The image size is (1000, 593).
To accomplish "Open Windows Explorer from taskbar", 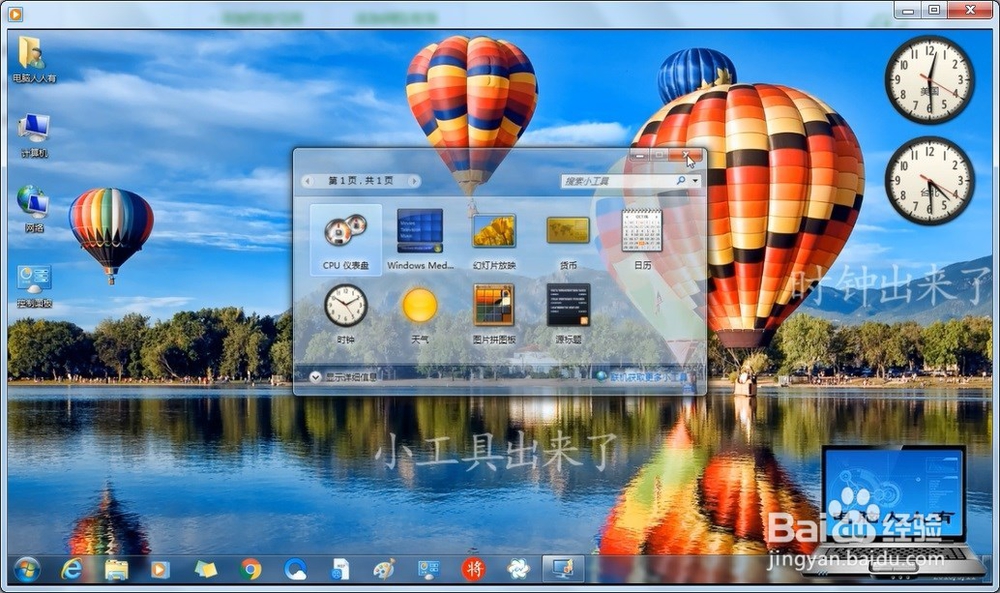I will [116, 569].
